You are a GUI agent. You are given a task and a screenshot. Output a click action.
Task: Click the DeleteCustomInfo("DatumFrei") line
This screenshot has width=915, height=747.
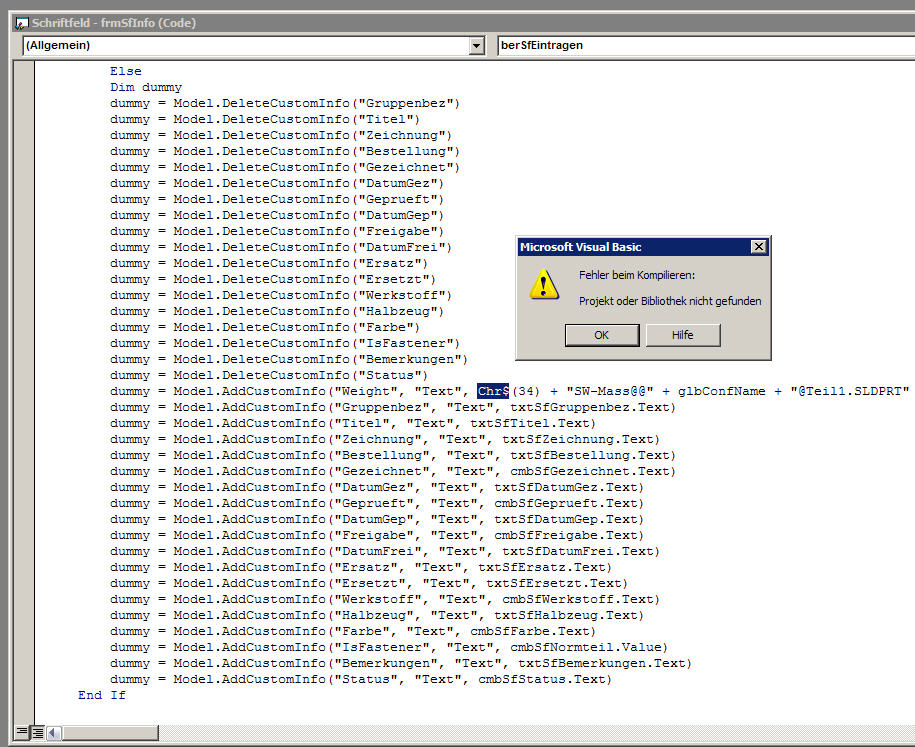(x=281, y=247)
